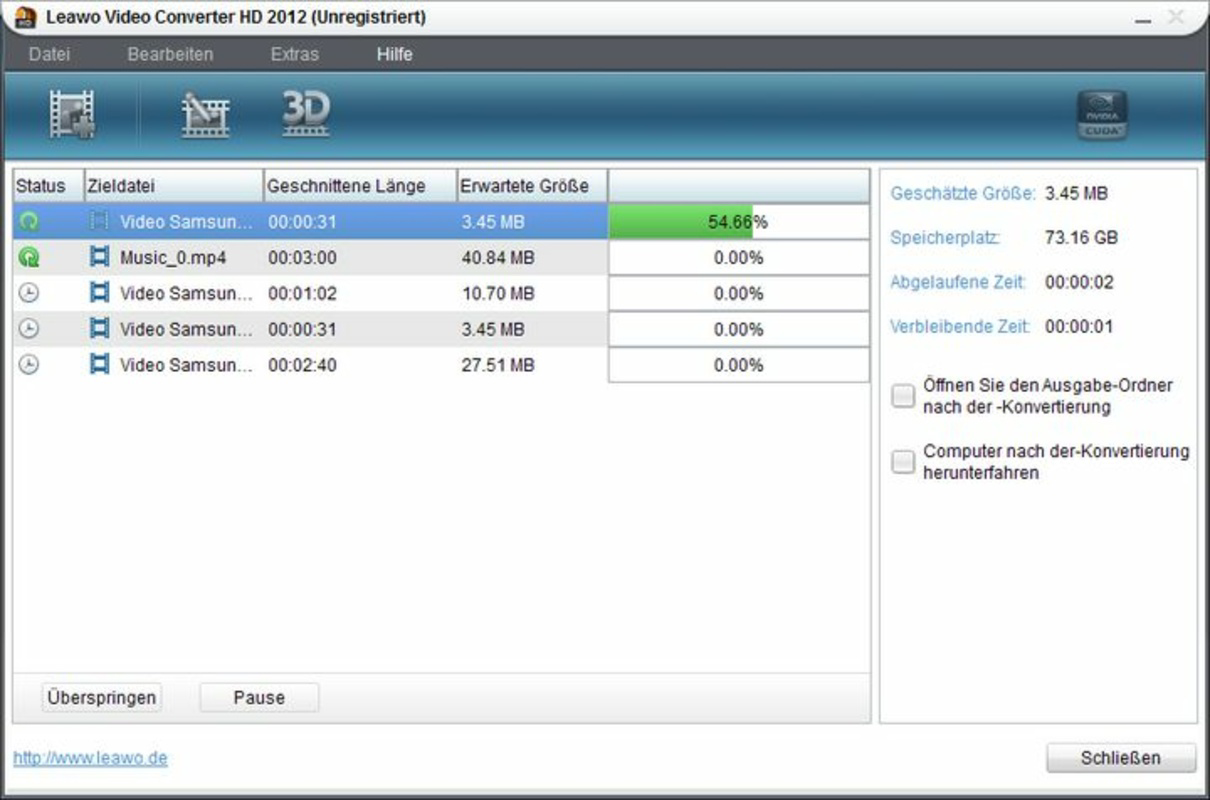
Task: Click the Schließen button
Action: 1121,757
